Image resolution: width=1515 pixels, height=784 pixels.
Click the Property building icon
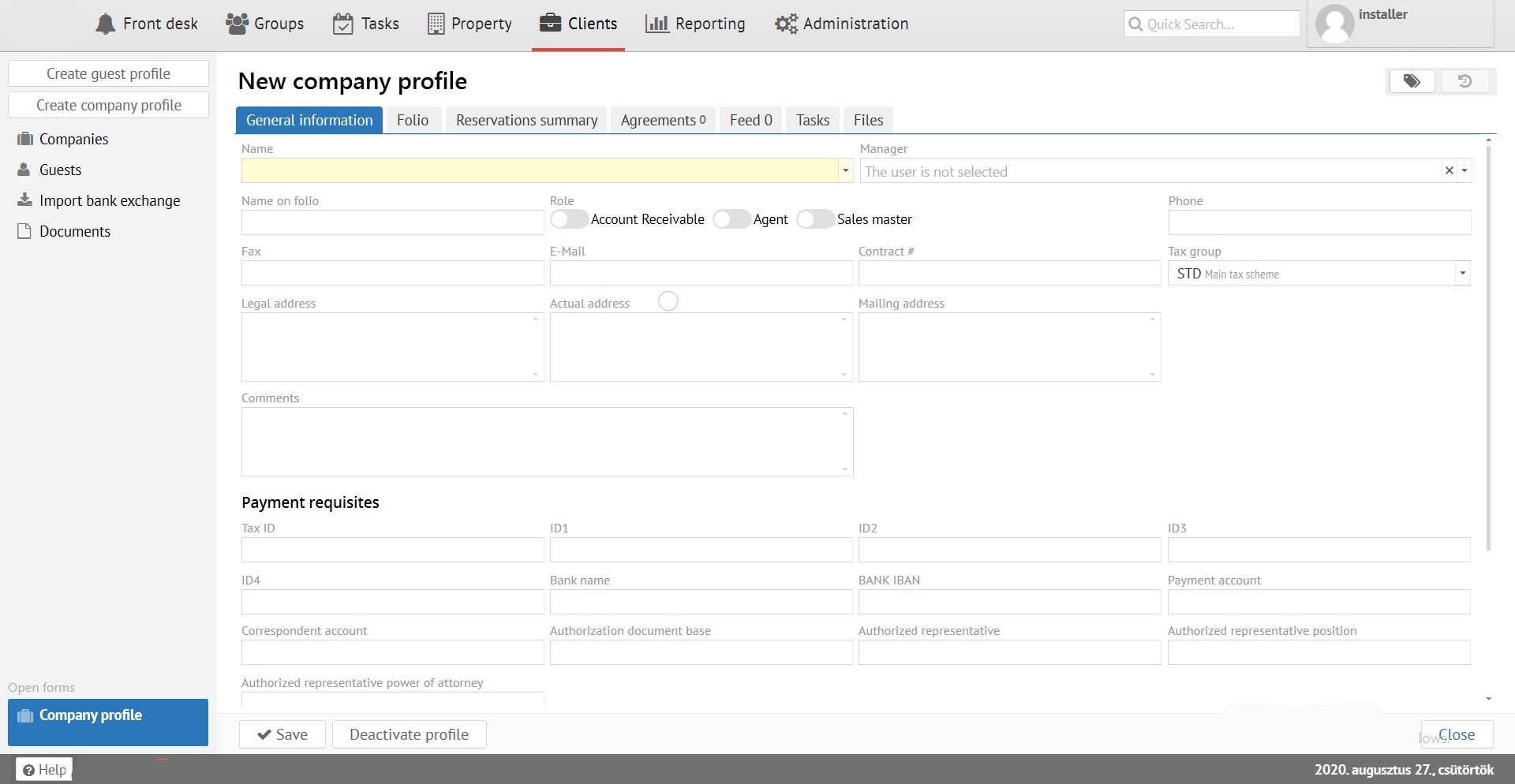pos(436,24)
